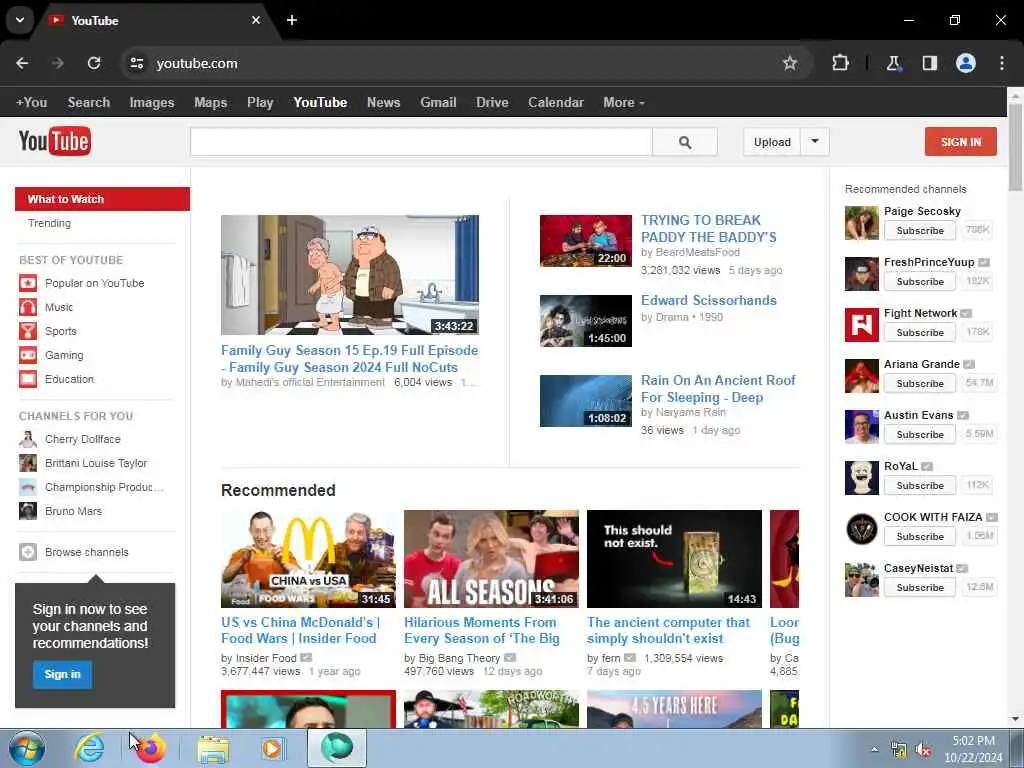Viewport: 1024px width, 768px height.
Task: Expand the More menu in Google bar
Action: click(x=623, y=103)
